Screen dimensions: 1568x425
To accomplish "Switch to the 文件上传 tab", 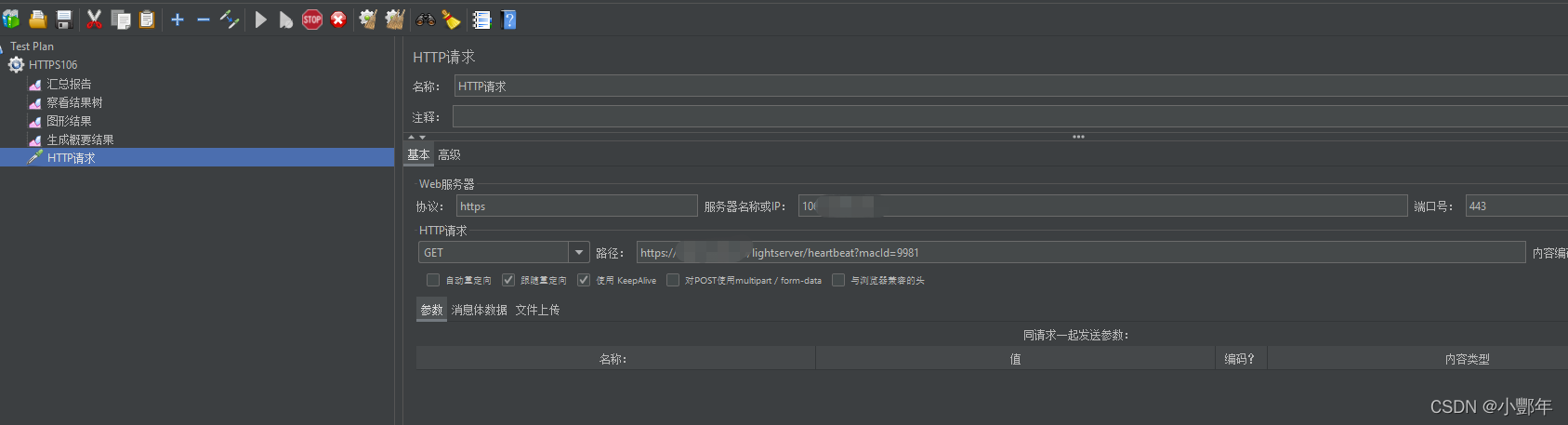I will coord(537,311).
